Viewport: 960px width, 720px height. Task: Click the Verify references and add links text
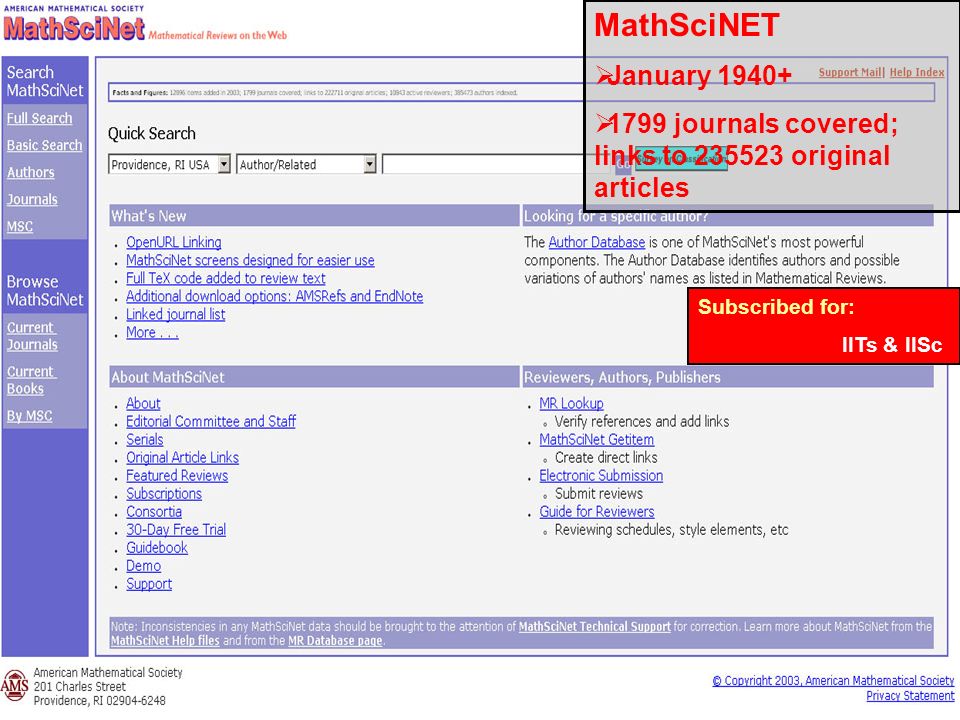[x=642, y=421]
